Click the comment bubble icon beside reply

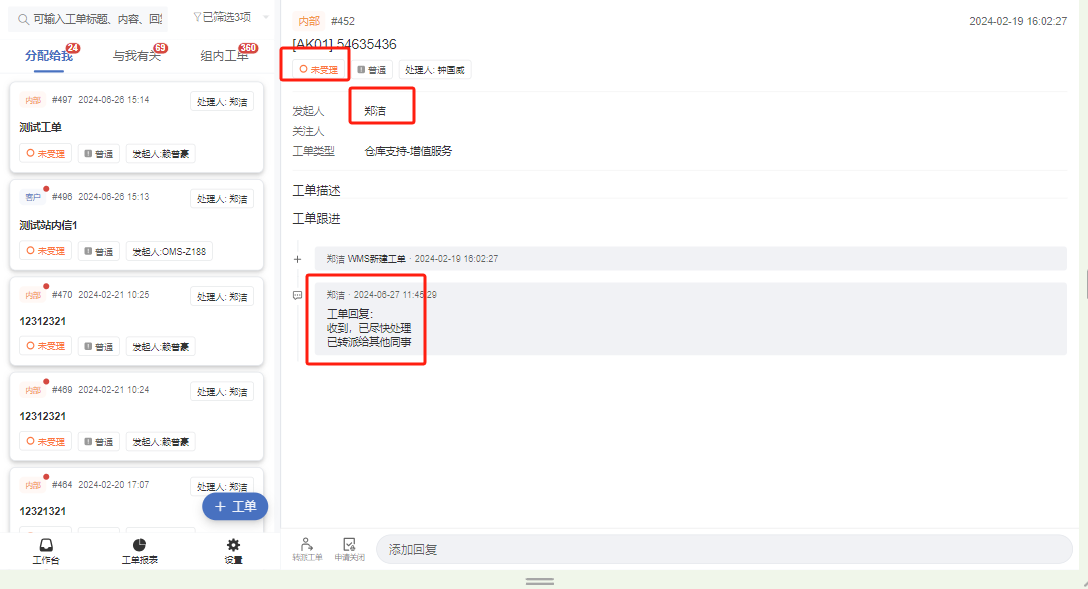[298, 296]
